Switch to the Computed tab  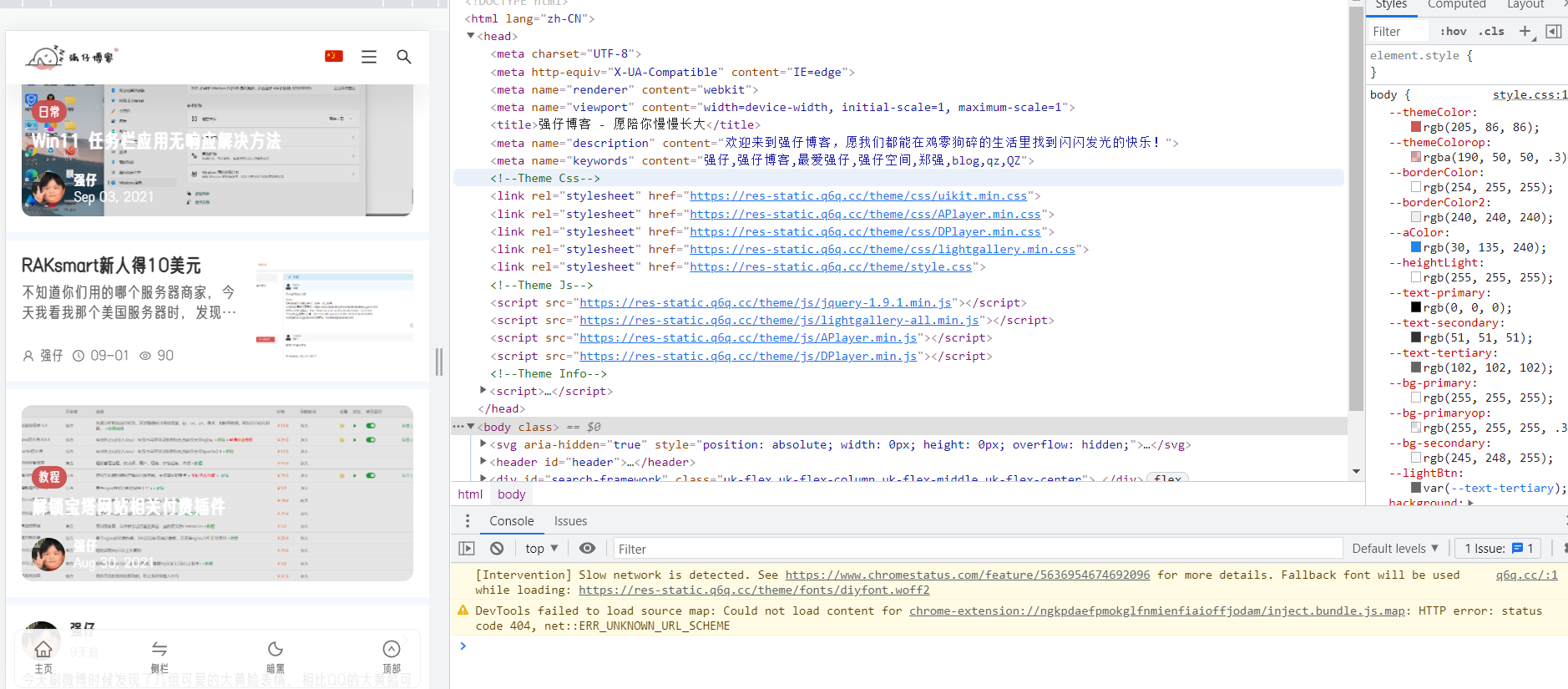click(1456, 5)
